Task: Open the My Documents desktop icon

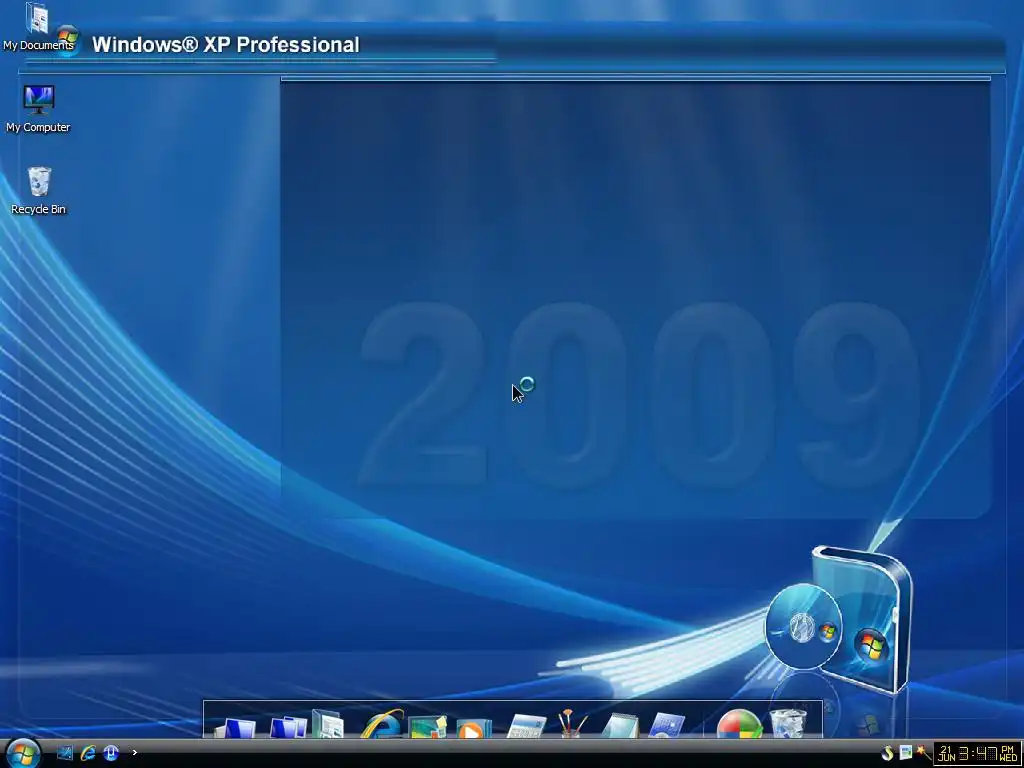Action: pyautogui.click(x=37, y=26)
